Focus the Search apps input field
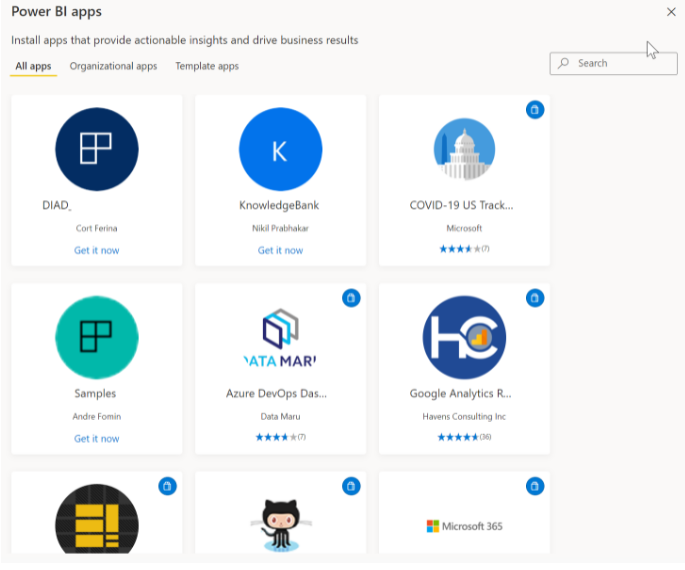Image resolution: width=685 pixels, height=570 pixels. click(x=613, y=63)
